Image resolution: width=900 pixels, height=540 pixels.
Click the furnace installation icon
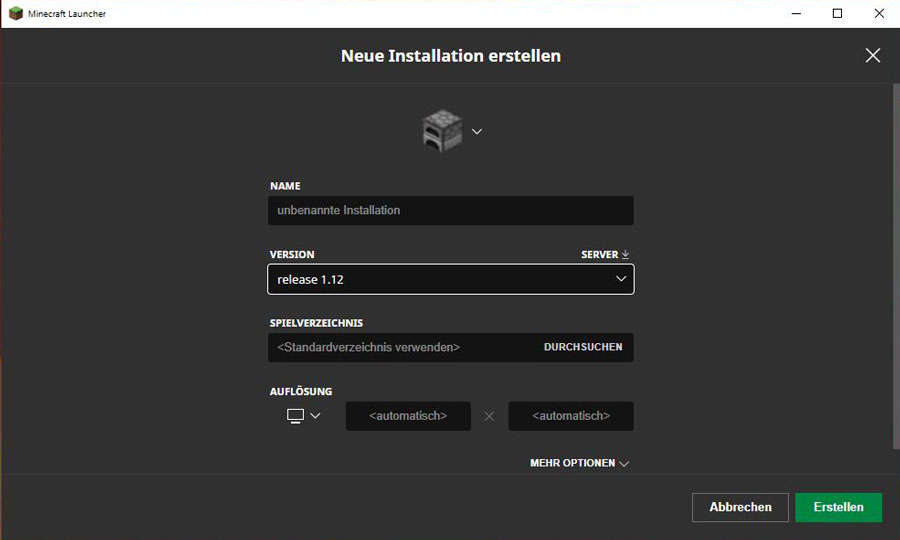coord(439,131)
